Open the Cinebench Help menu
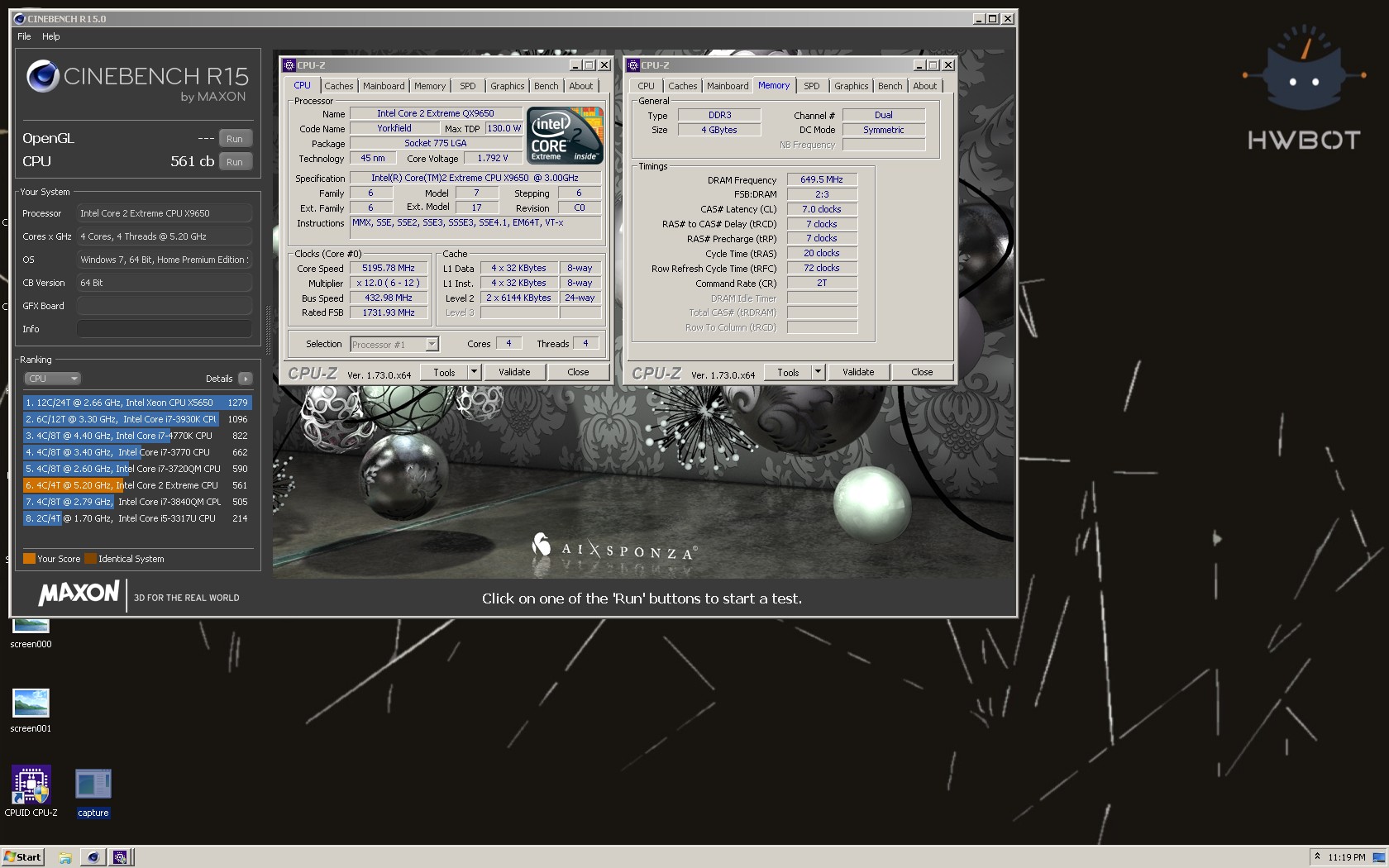The image size is (1389, 868). (51, 36)
